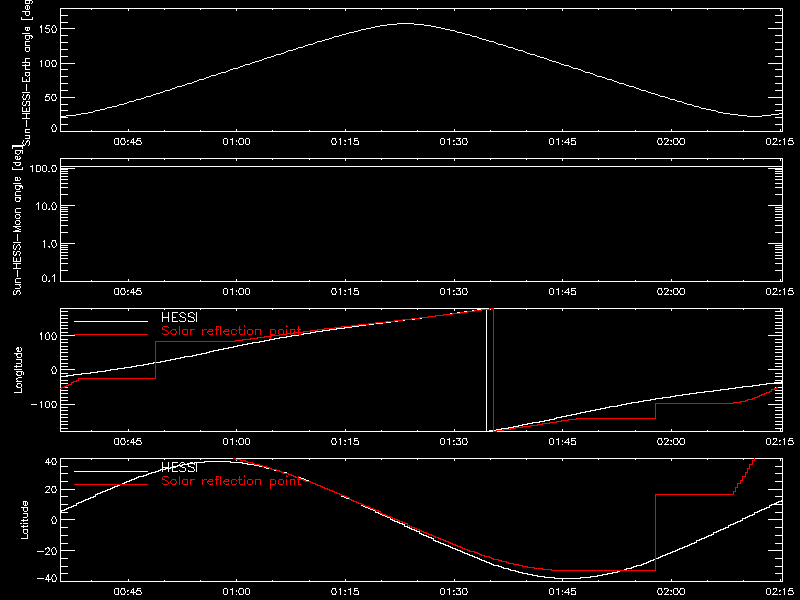Pick 01:15 under the Earth angle plot
This screenshot has width=800, height=600.
(x=345, y=141)
